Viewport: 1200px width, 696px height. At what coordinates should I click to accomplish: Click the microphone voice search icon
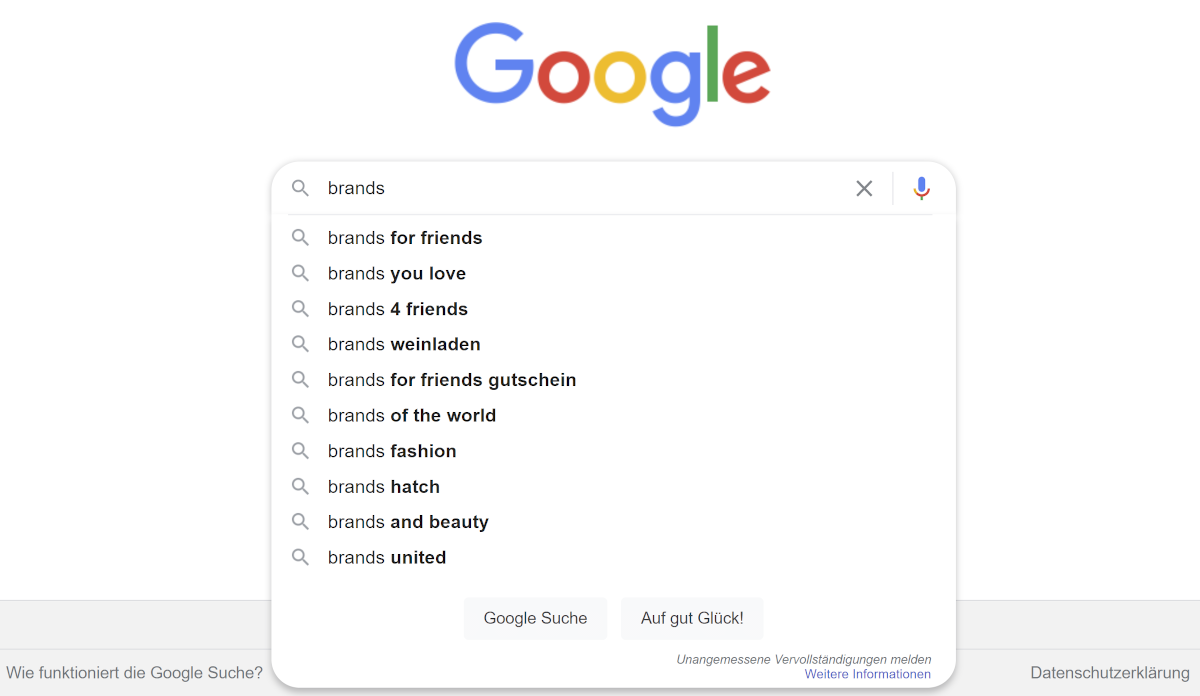[x=921, y=188]
